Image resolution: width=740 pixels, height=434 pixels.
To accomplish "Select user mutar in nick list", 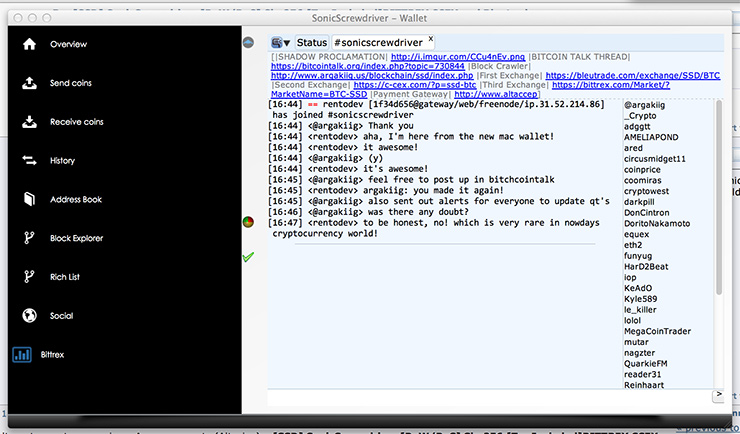I will [x=636, y=342].
